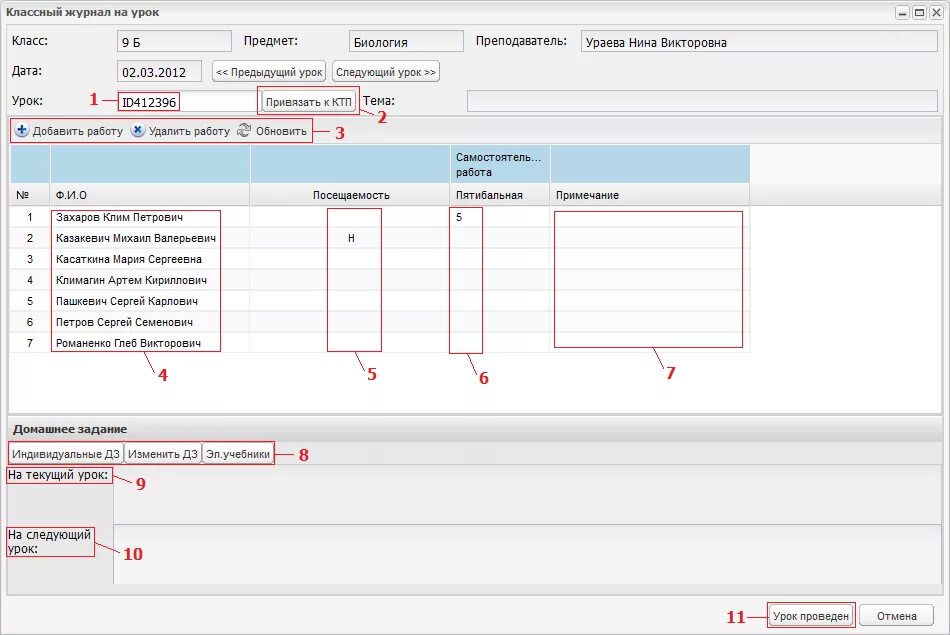Click the Преподаватель field Ураева Нина Викторовна

(x=759, y=42)
